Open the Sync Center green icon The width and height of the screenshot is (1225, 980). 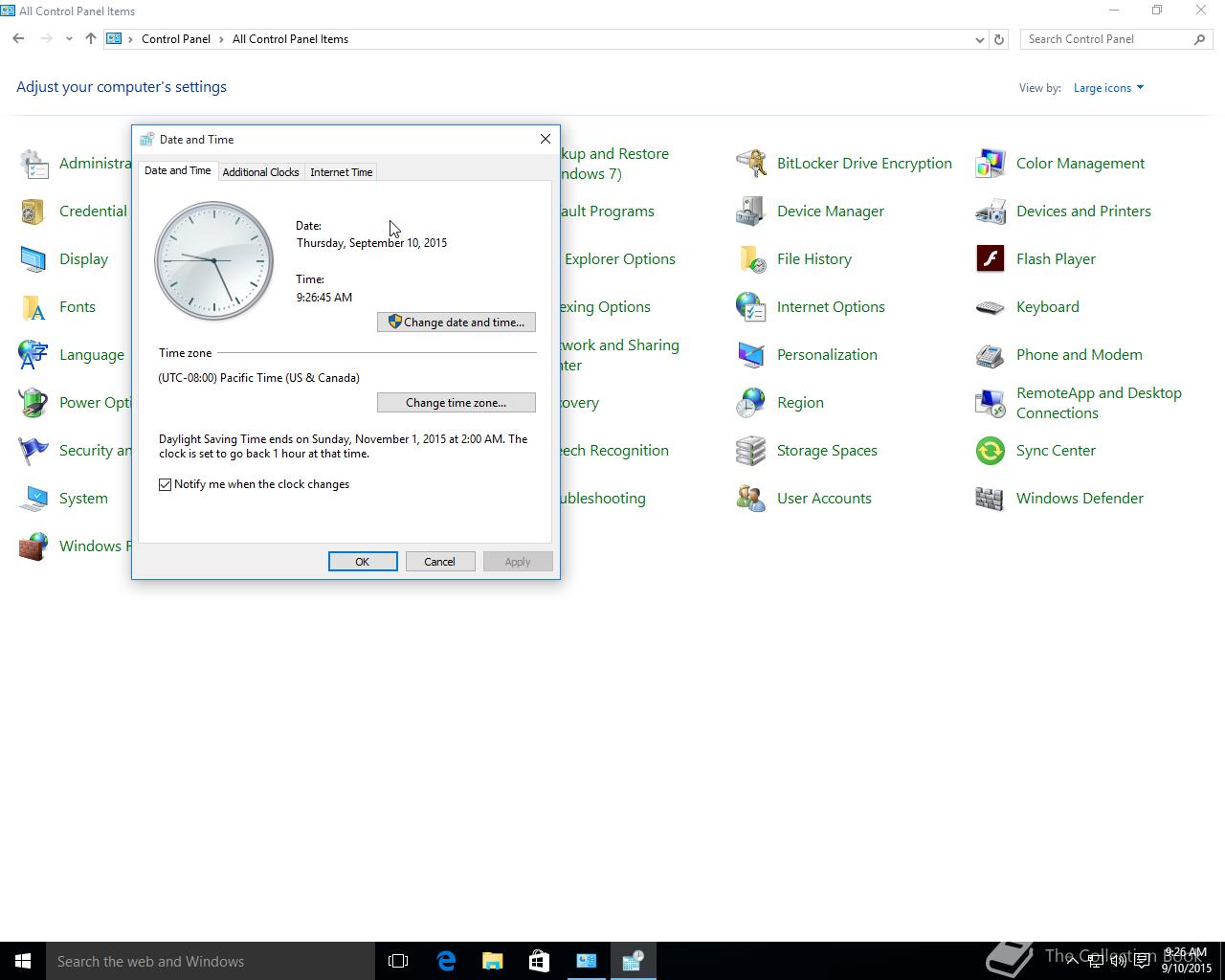(991, 451)
